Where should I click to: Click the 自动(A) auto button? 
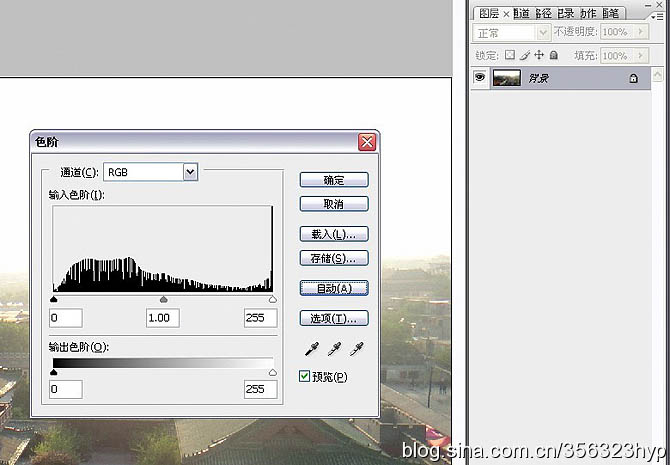[334, 288]
